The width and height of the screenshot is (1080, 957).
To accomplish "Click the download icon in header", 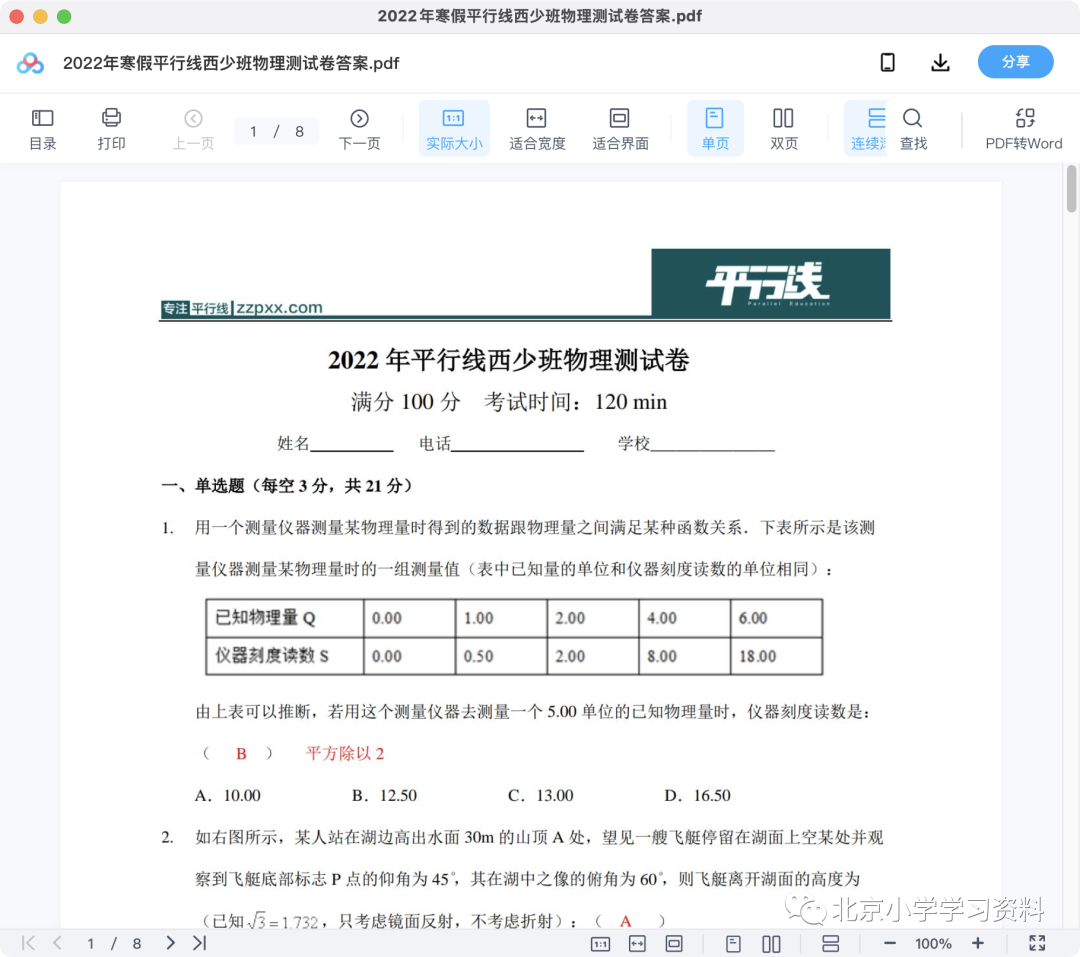I will [x=940, y=63].
